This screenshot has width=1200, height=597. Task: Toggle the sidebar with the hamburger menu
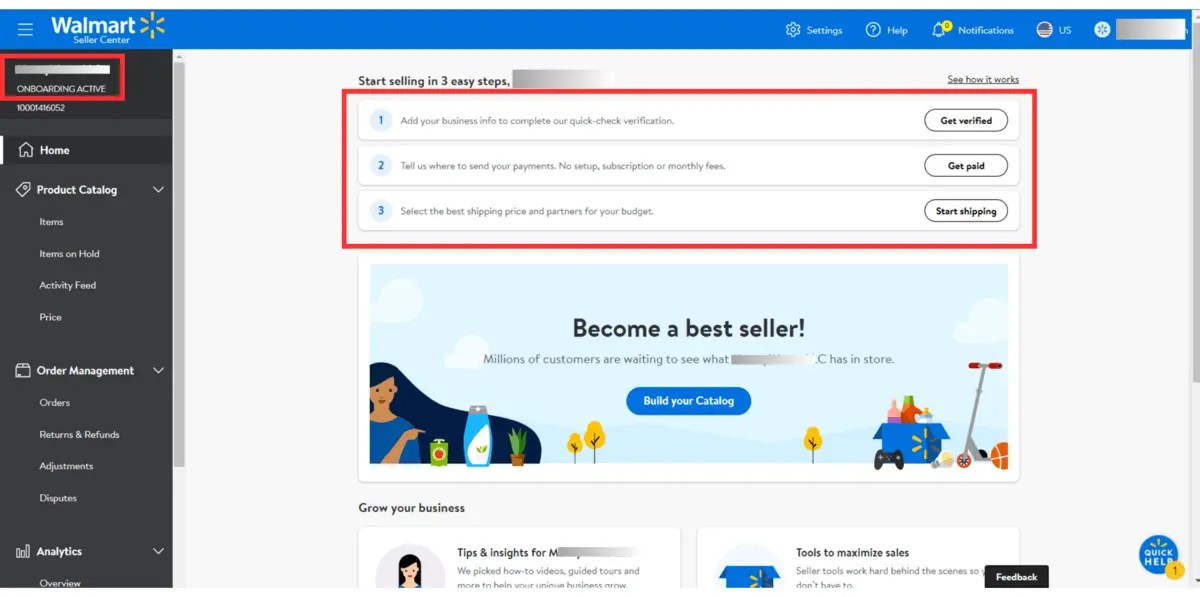click(x=25, y=28)
